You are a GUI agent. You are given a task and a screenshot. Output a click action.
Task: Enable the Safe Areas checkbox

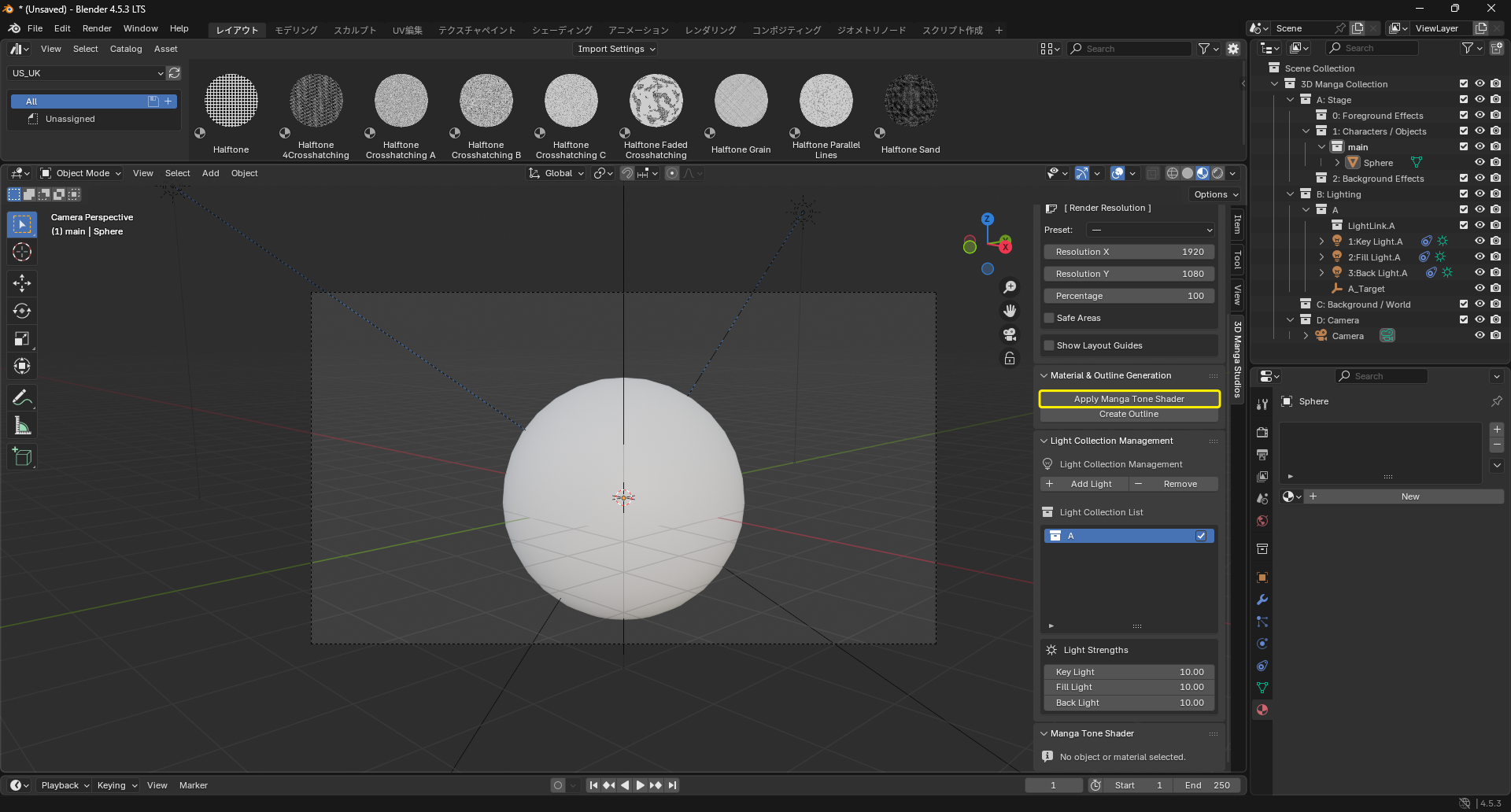pyautogui.click(x=1049, y=318)
